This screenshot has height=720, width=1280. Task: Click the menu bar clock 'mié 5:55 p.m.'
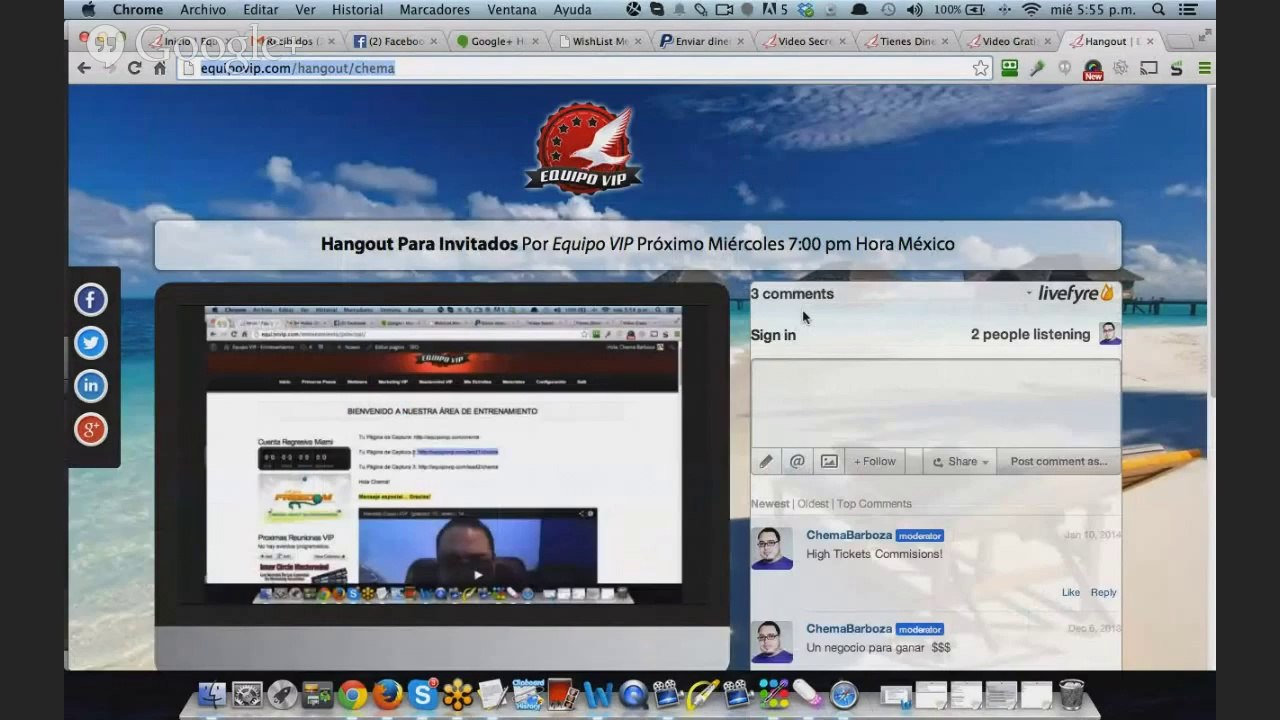(x=1093, y=10)
